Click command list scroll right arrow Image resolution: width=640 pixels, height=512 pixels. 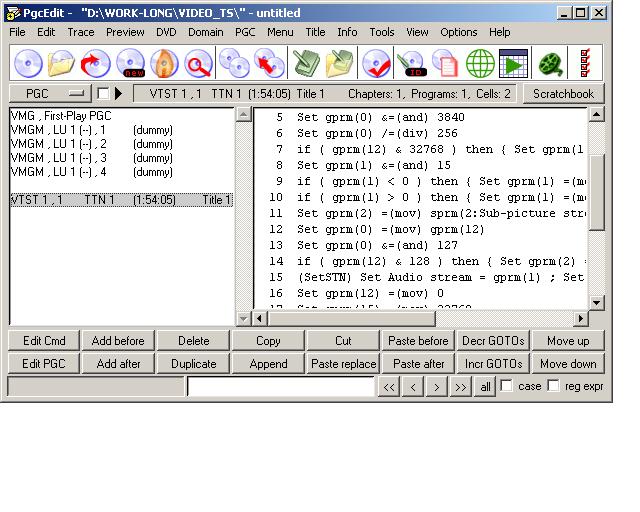coord(581,318)
